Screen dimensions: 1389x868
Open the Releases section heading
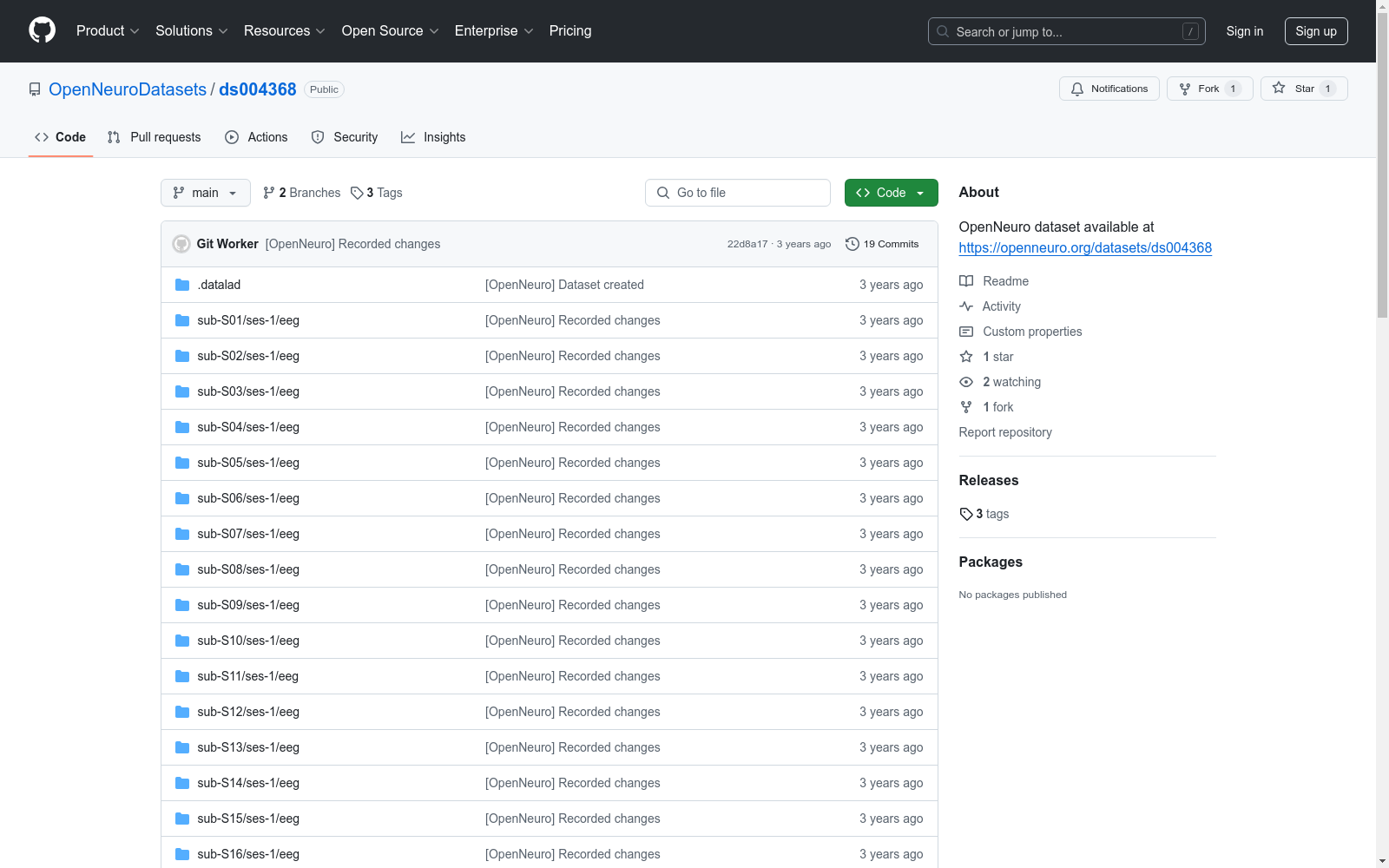pos(989,480)
